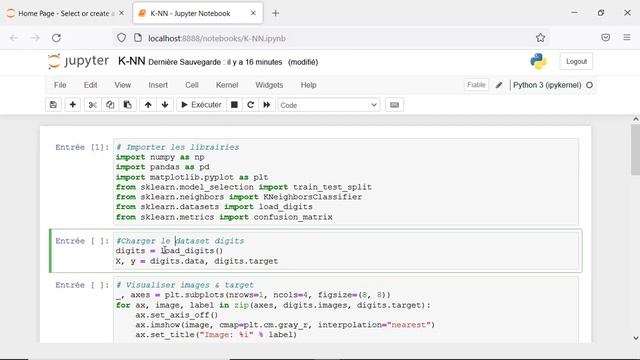Paste cells below using the toolbar icon

pos(127,105)
